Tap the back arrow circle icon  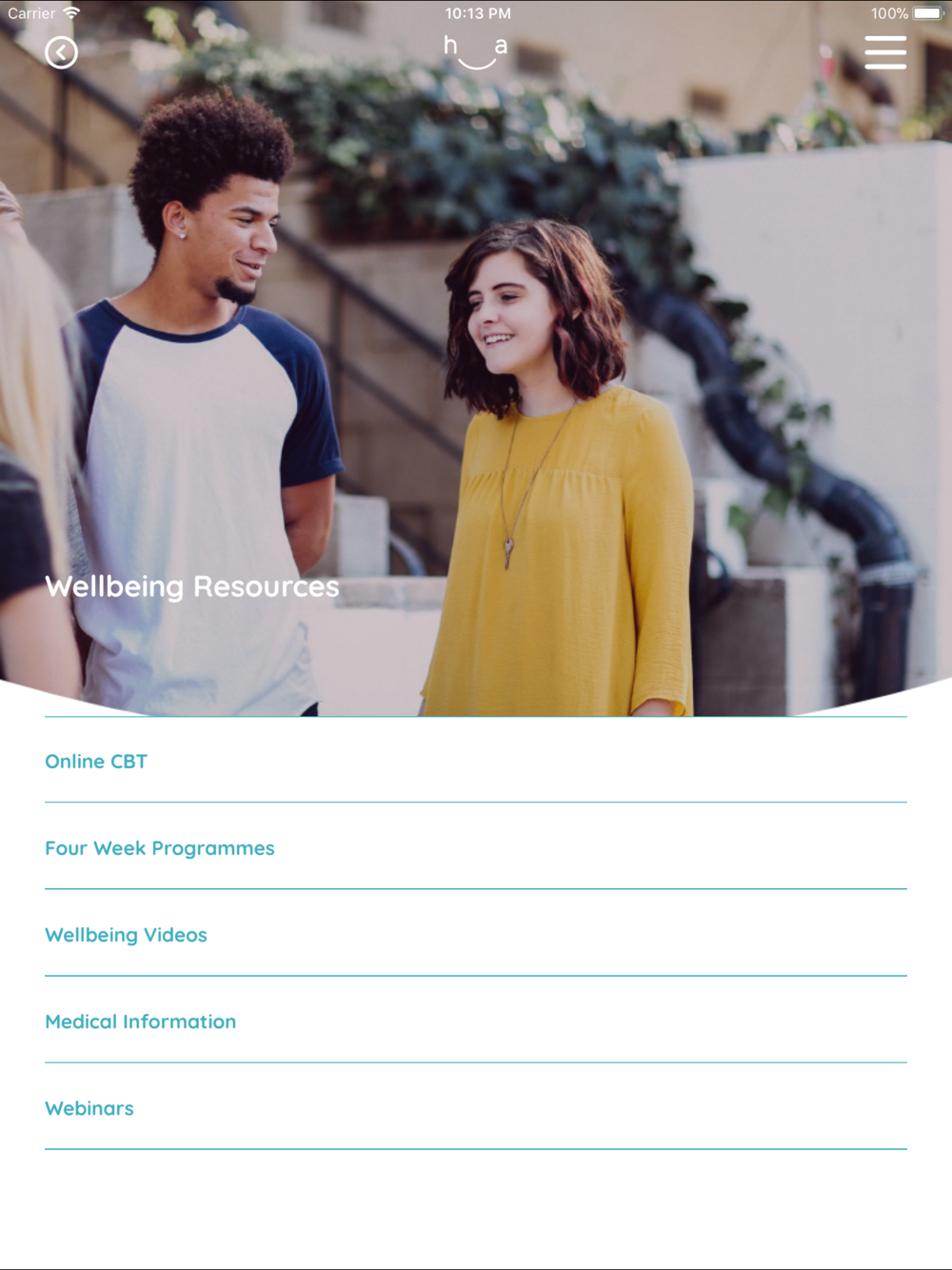point(61,53)
